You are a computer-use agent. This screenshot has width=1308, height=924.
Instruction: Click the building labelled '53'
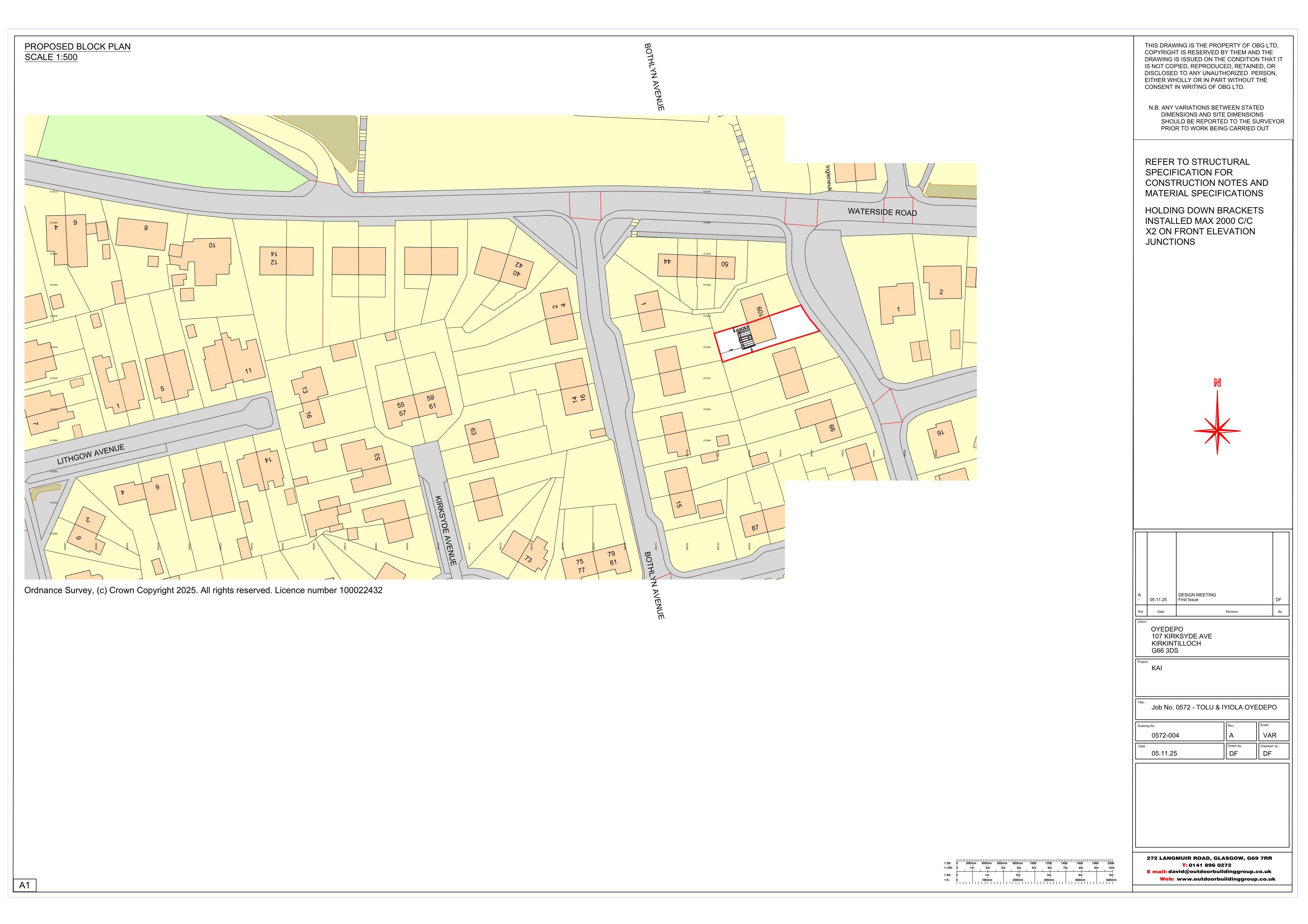click(366, 466)
